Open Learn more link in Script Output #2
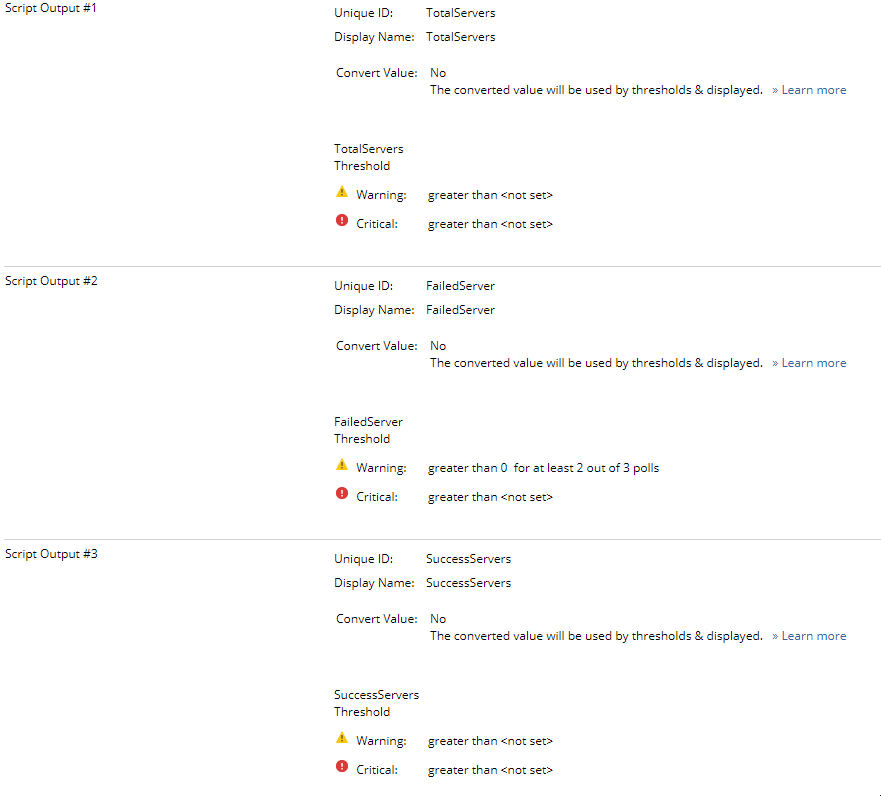The height and width of the screenshot is (796, 881). [x=813, y=363]
